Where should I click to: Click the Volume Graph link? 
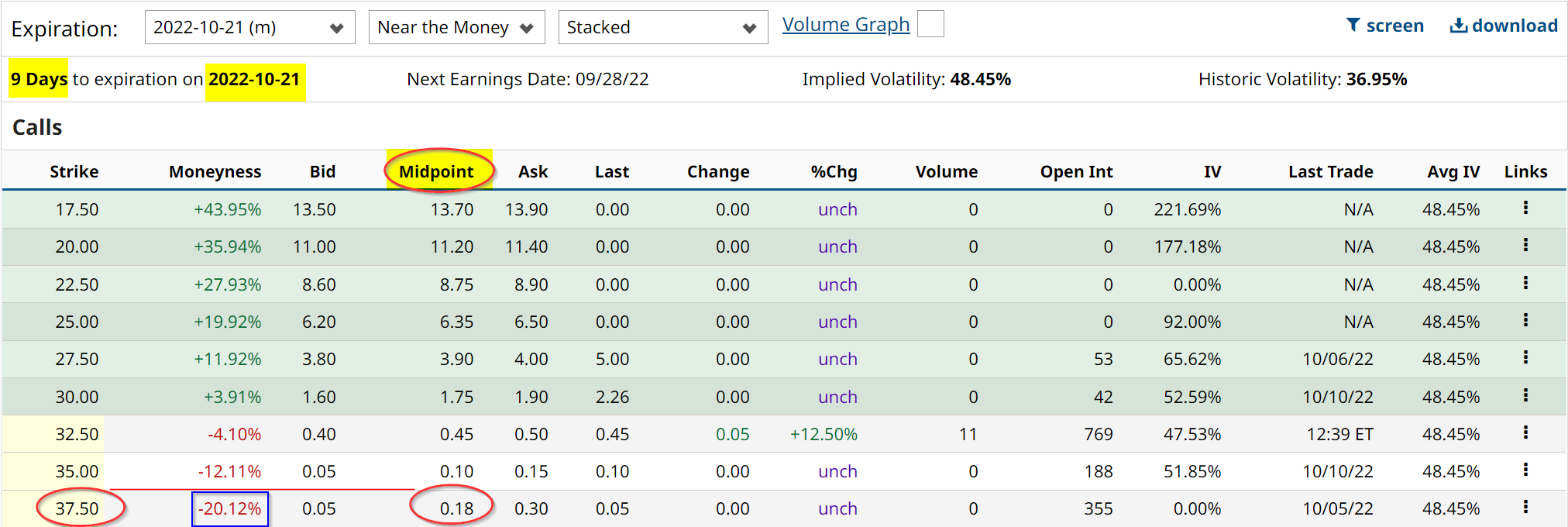pos(845,24)
